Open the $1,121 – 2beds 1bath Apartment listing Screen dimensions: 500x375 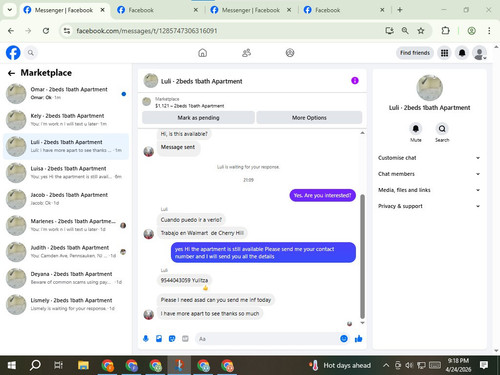(x=189, y=106)
